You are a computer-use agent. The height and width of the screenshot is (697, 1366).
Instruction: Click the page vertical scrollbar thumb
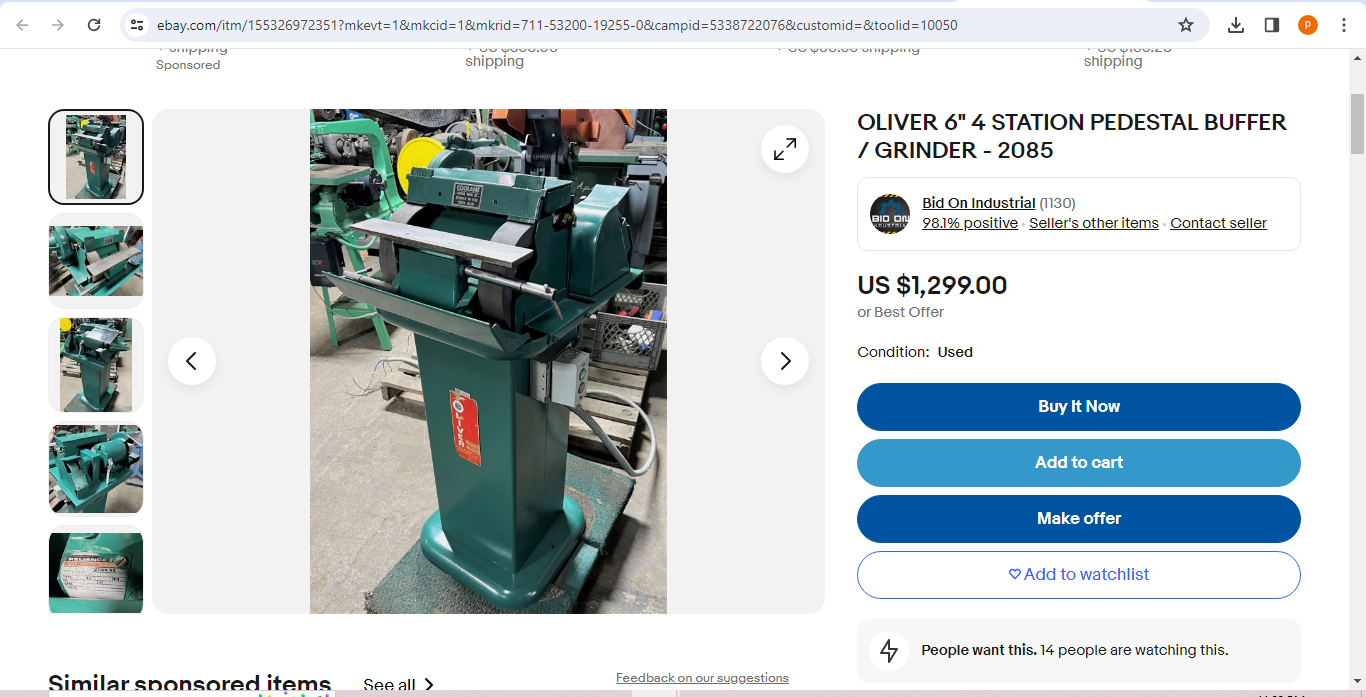tap(1357, 125)
